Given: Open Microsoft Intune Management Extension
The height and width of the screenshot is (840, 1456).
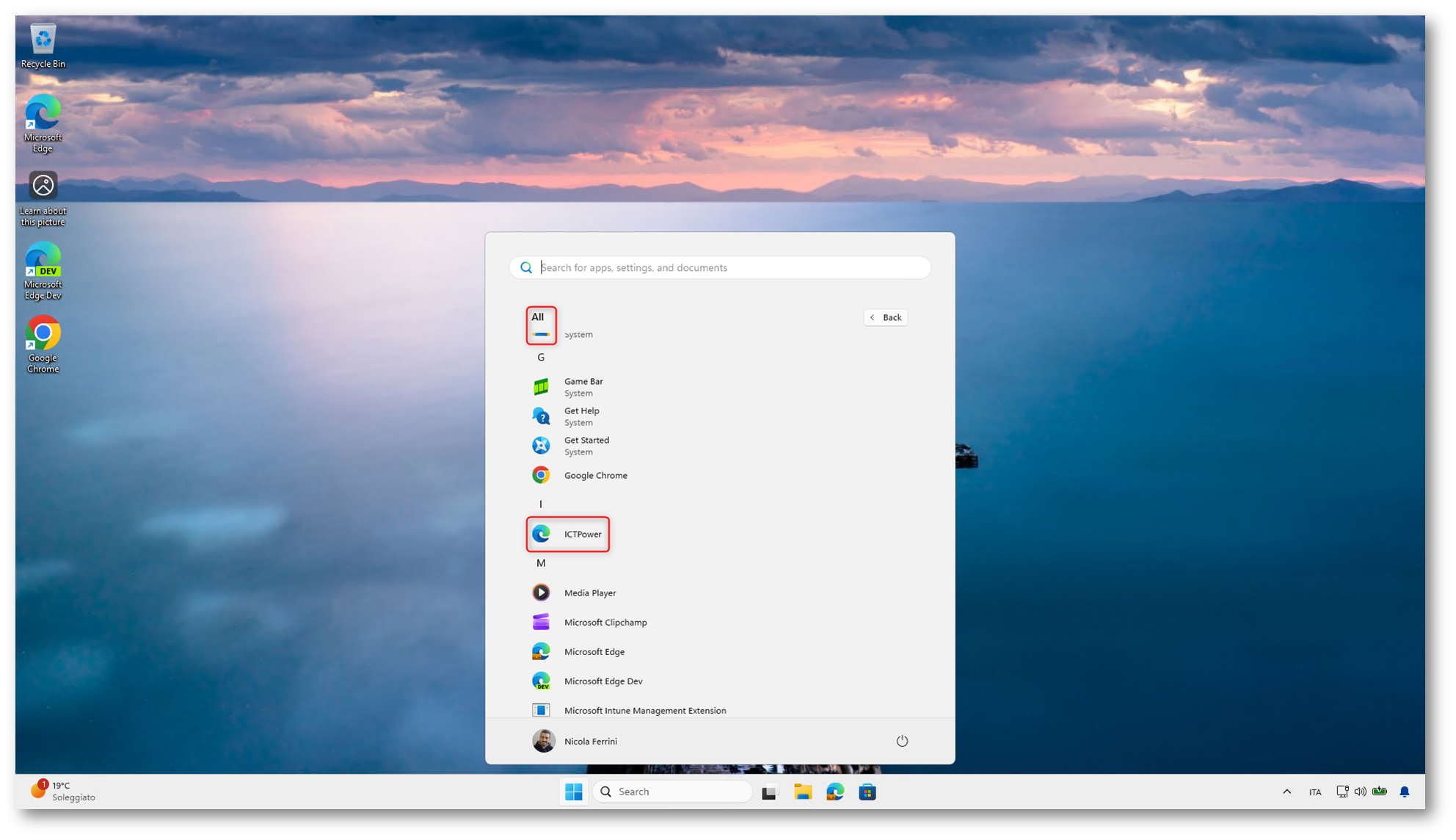Looking at the screenshot, I should point(644,709).
